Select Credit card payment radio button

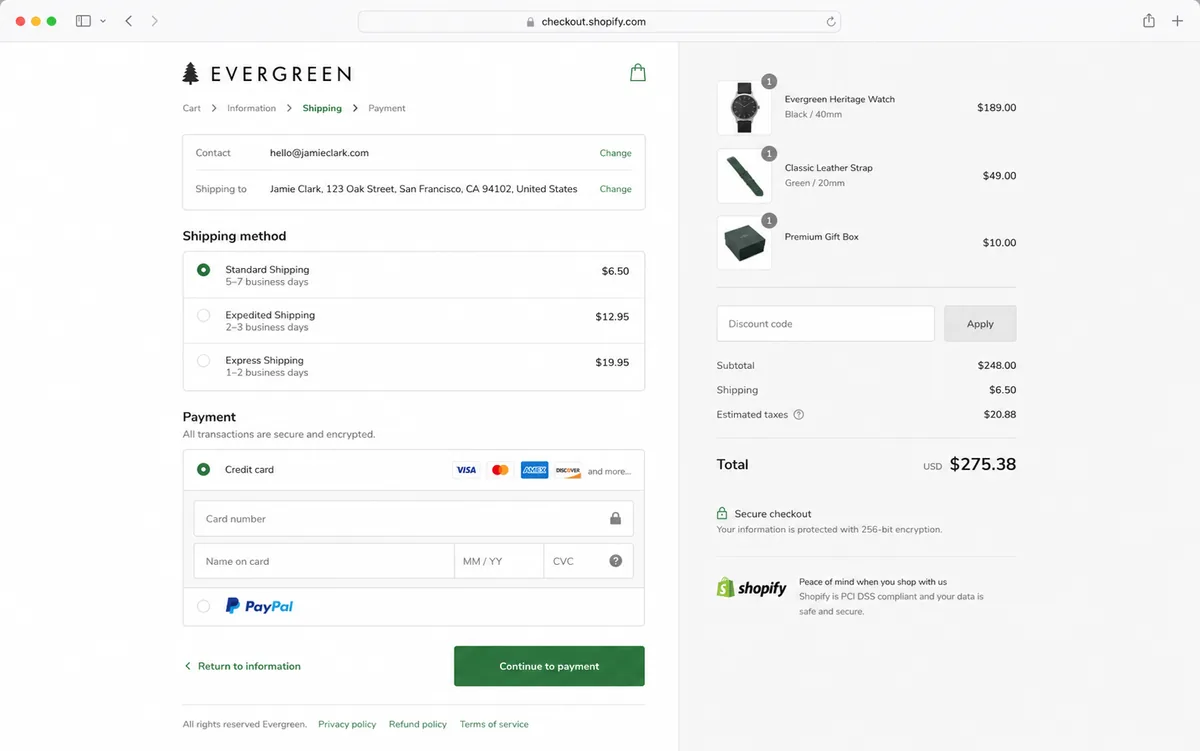coord(204,469)
